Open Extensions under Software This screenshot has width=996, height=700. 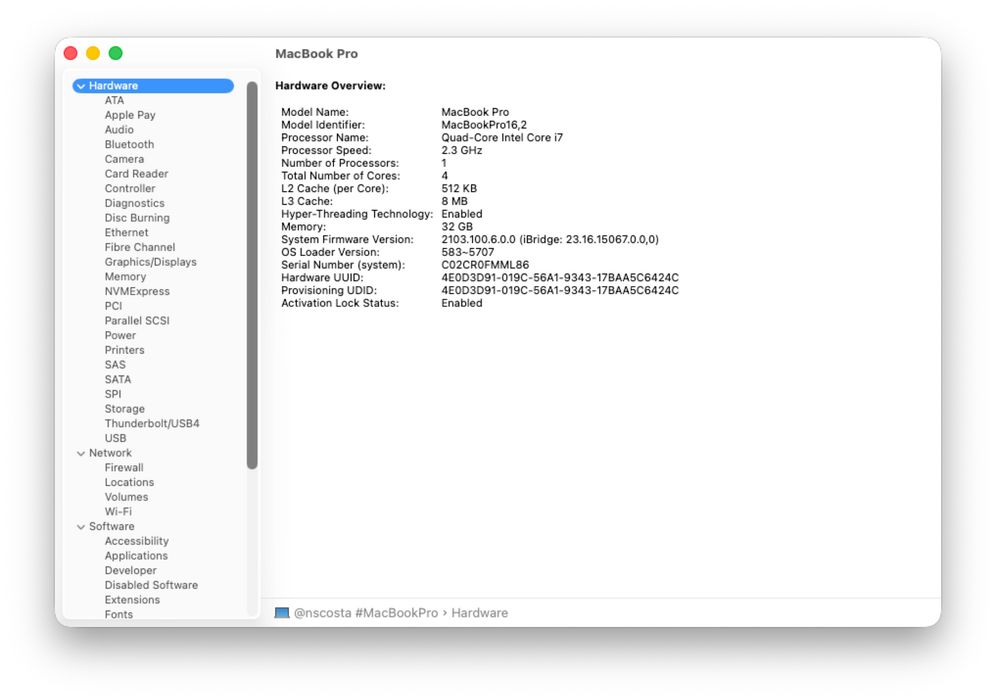click(132, 600)
